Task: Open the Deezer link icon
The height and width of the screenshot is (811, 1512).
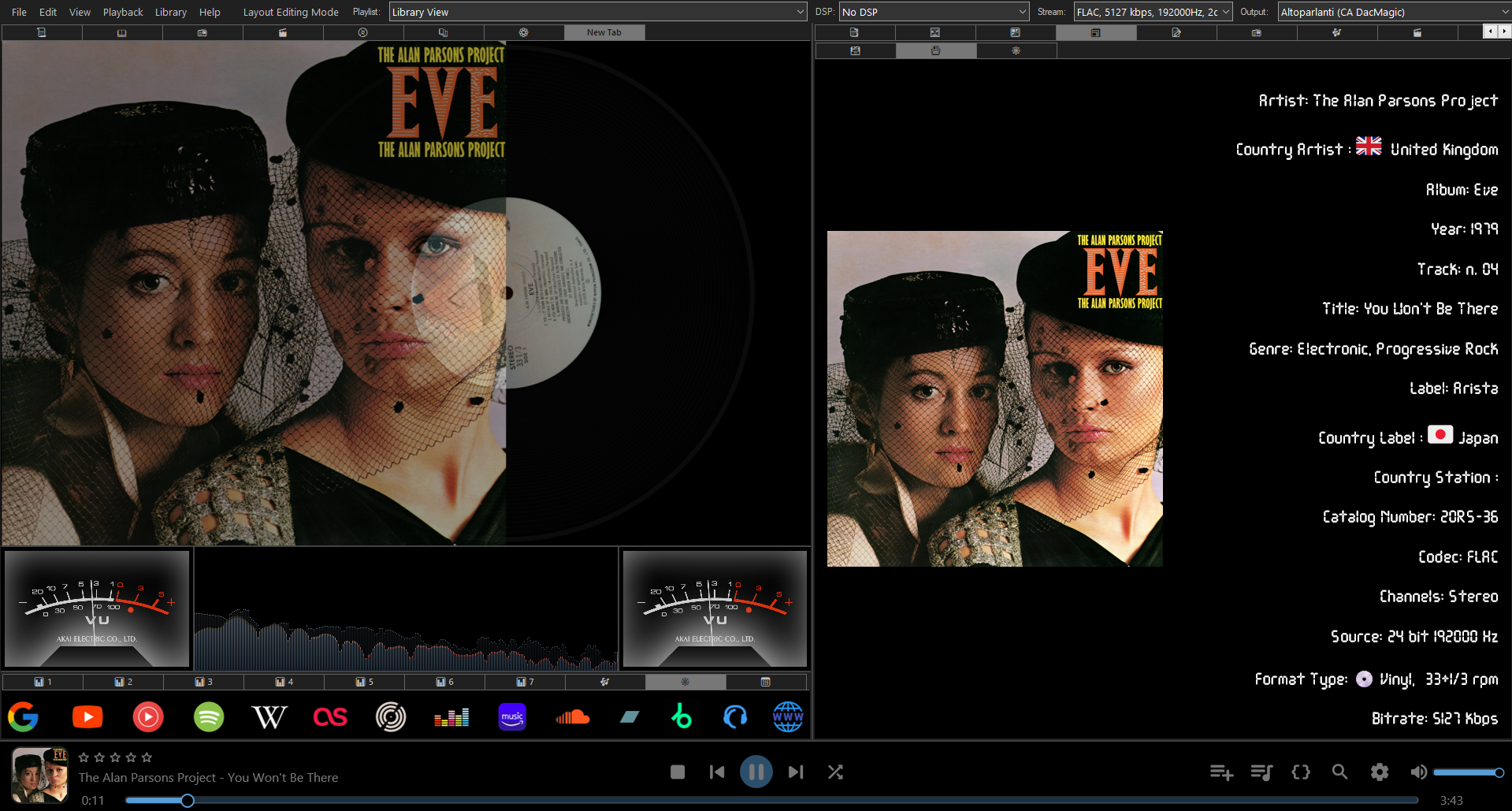Action: click(x=451, y=716)
